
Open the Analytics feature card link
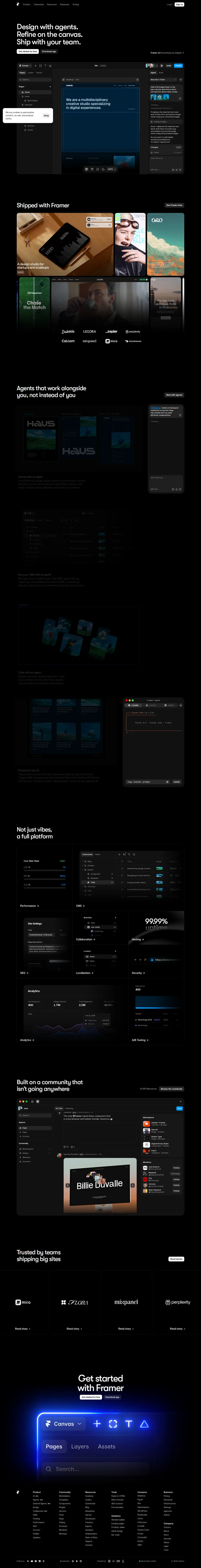point(27,1040)
